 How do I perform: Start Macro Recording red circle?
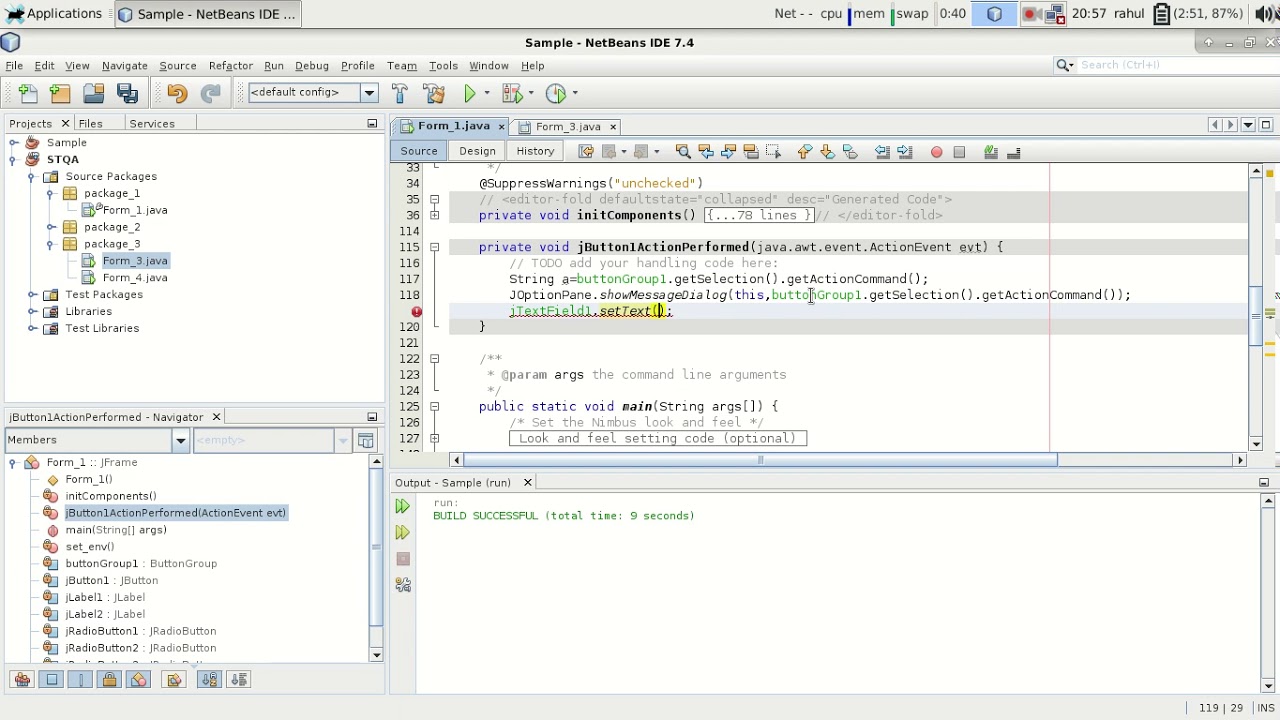(937, 152)
